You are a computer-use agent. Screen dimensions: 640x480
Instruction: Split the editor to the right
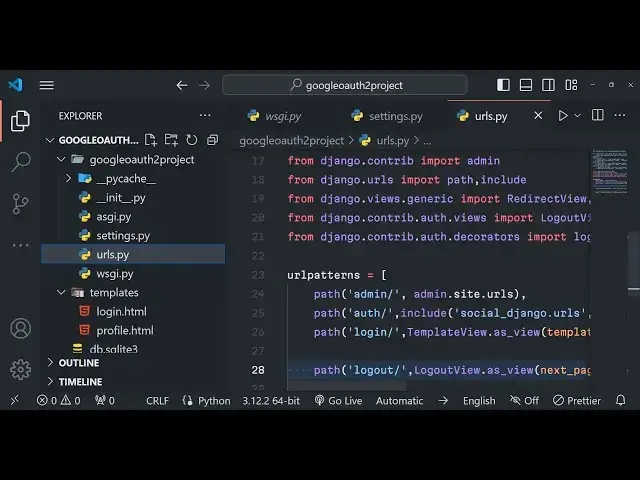[598, 115]
